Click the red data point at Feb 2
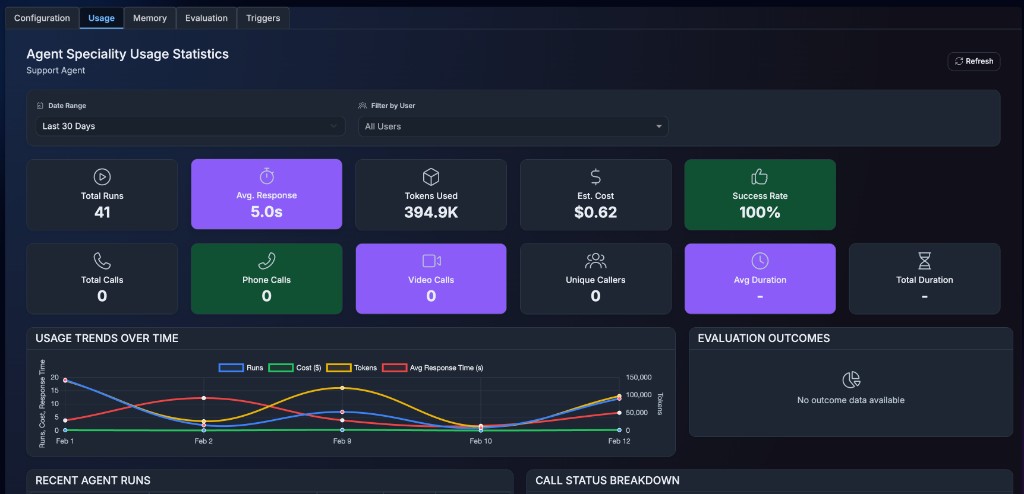The width and height of the screenshot is (1024, 494). pos(204,398)
